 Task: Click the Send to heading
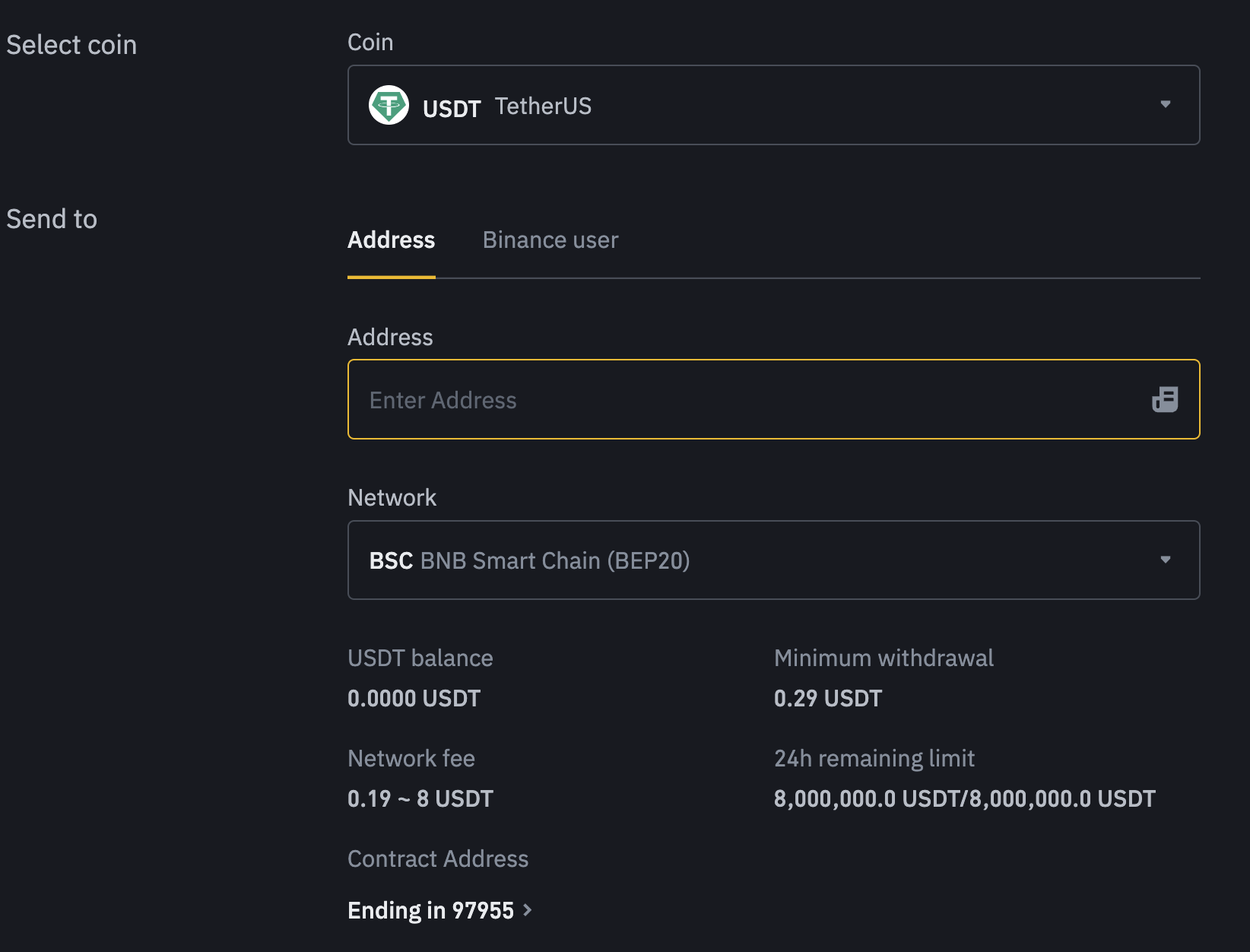click(52, 219)
